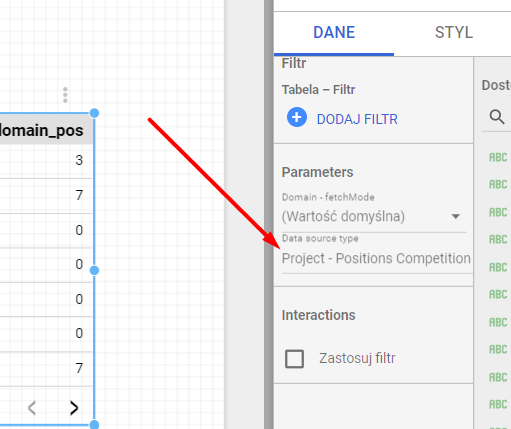Go to next table page arrow
Screen dimensions: 511x429
click(74, 408)
